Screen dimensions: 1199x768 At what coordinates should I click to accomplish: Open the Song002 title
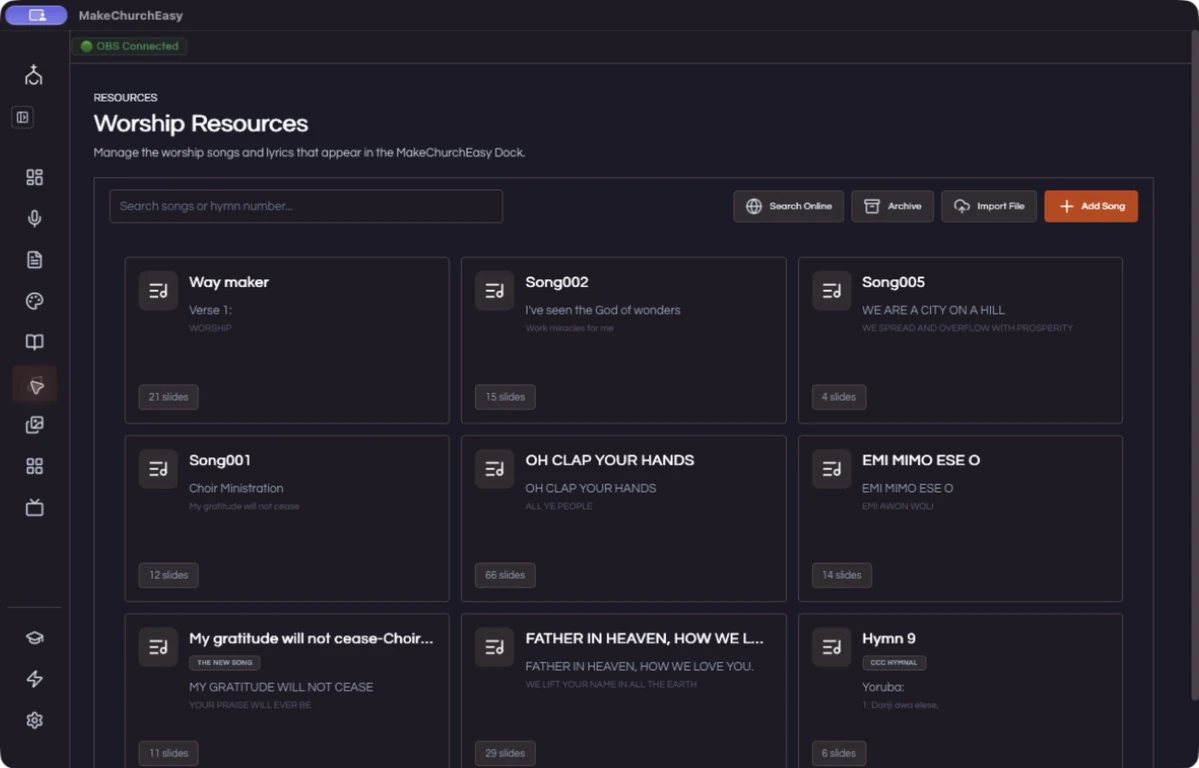tap(557, 282)
